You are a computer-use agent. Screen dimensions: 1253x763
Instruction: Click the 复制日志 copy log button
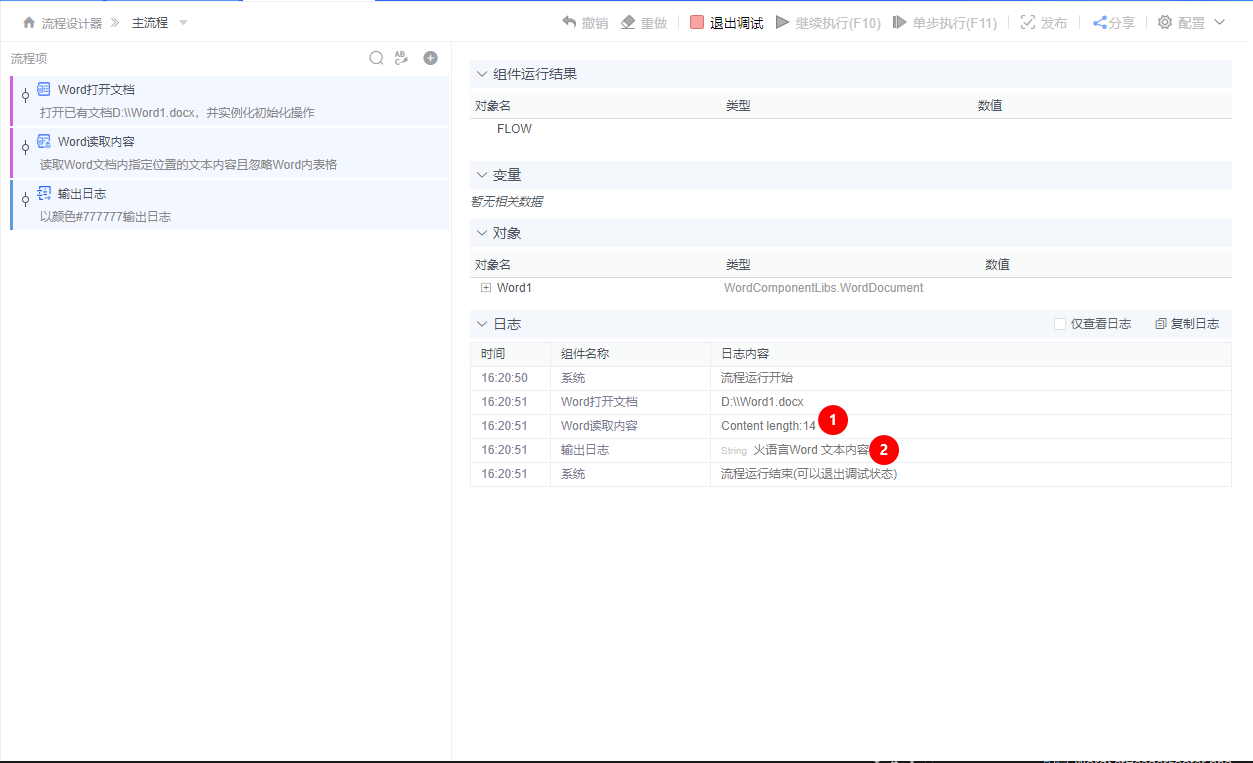pos(1186,322)
